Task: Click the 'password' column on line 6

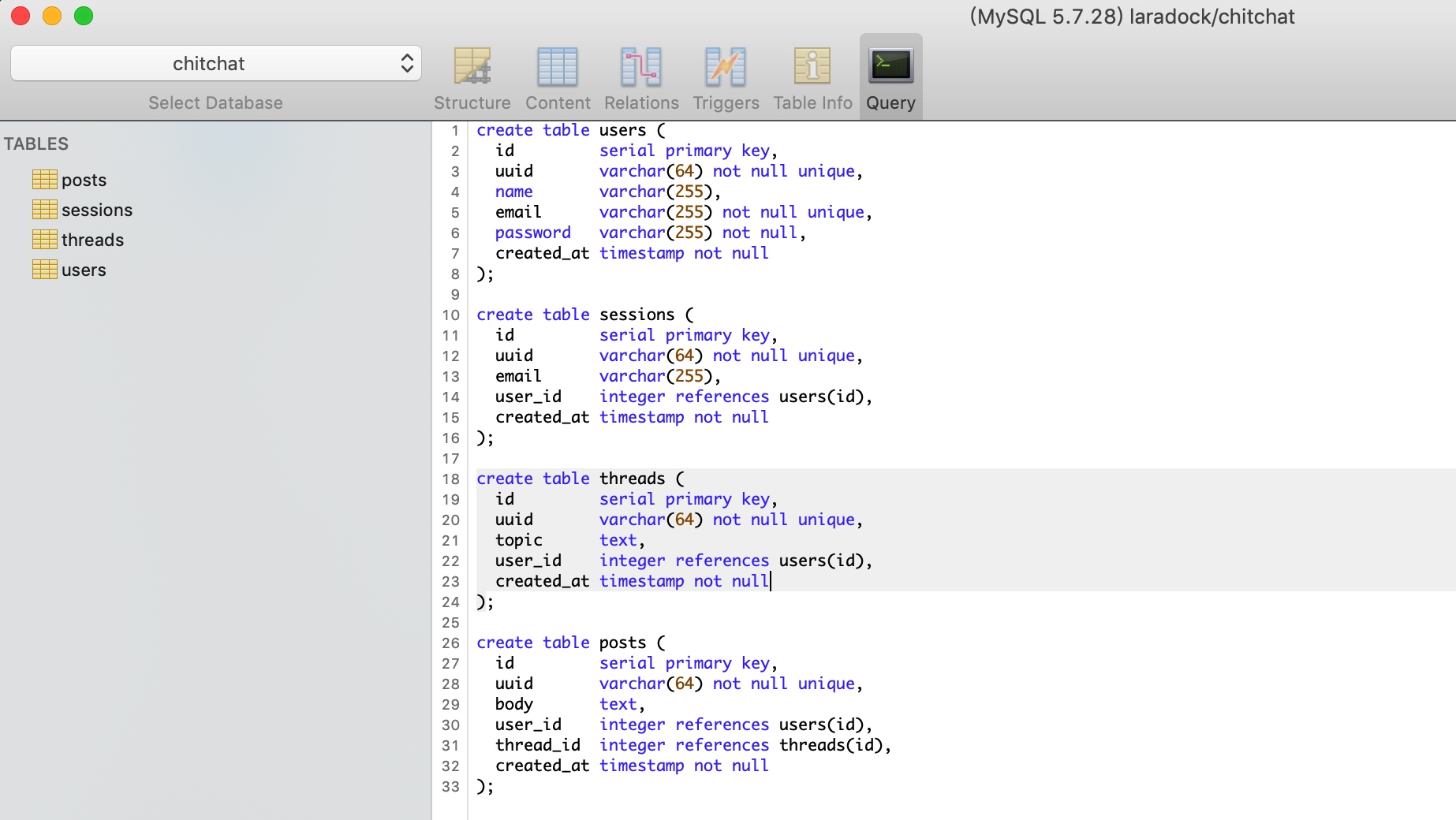Action: [x=533, y=233]
